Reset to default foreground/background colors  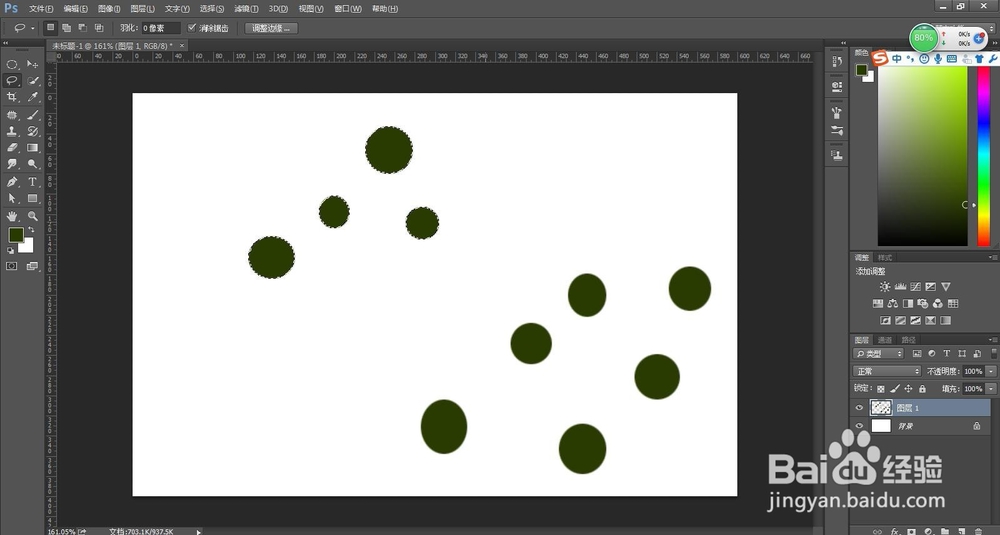(x=10, y=251)
